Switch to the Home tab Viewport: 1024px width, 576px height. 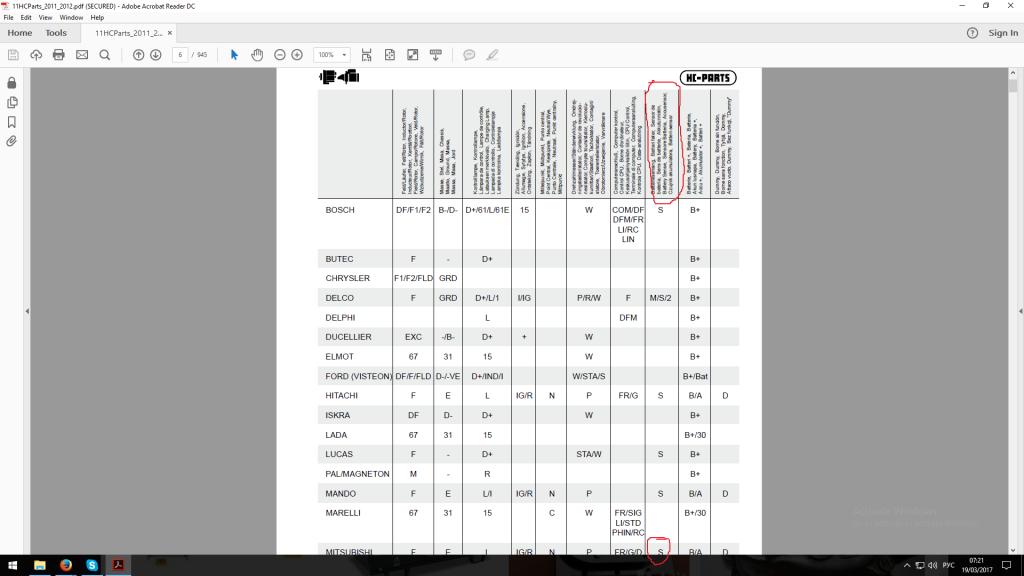tap(20, 33)
